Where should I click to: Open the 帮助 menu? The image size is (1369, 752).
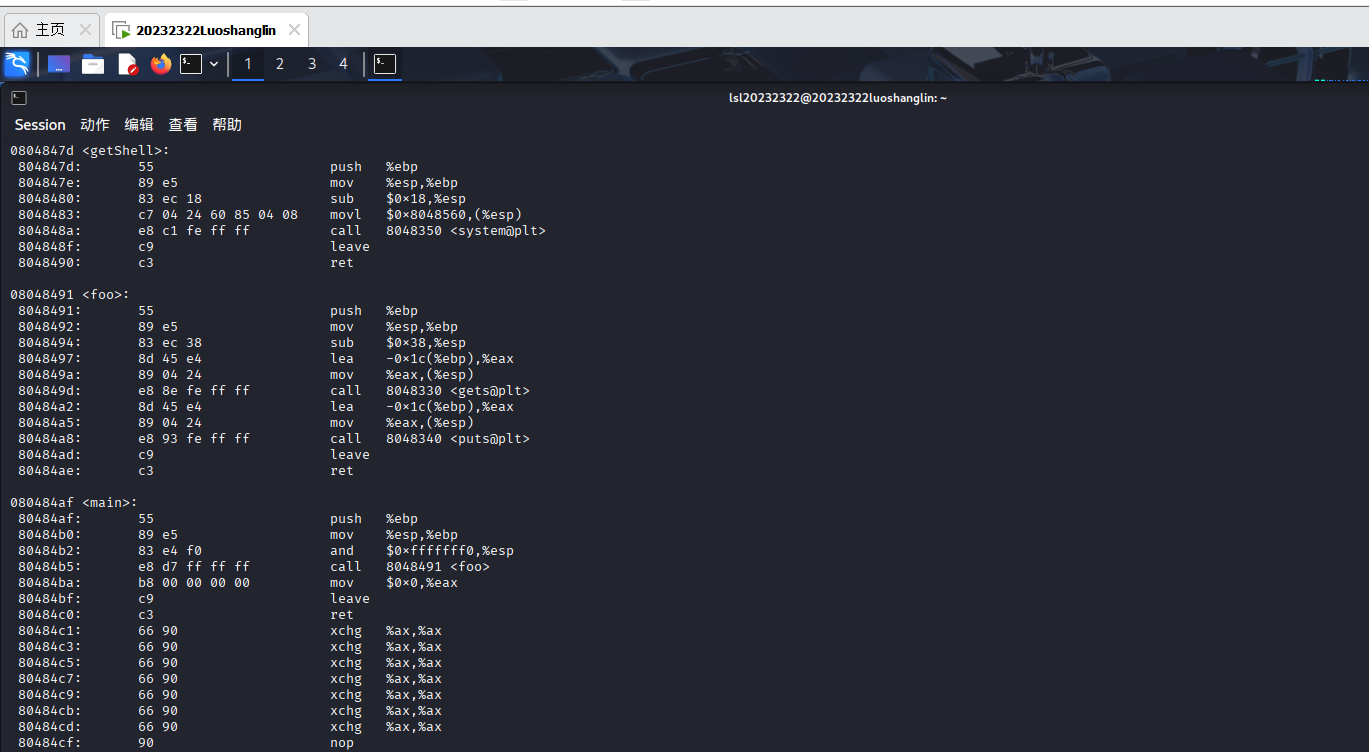[x=227, y=125]
